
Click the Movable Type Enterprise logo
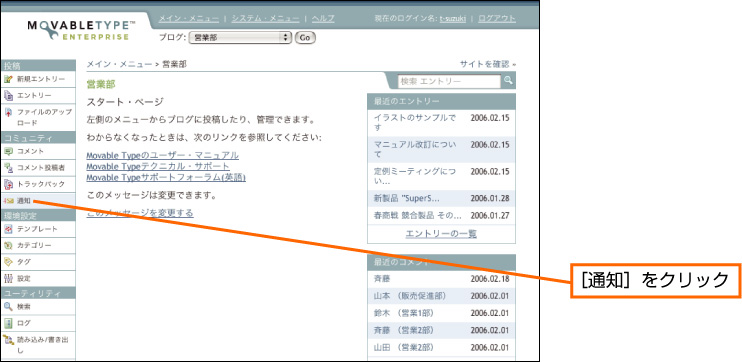coord(81,30)
